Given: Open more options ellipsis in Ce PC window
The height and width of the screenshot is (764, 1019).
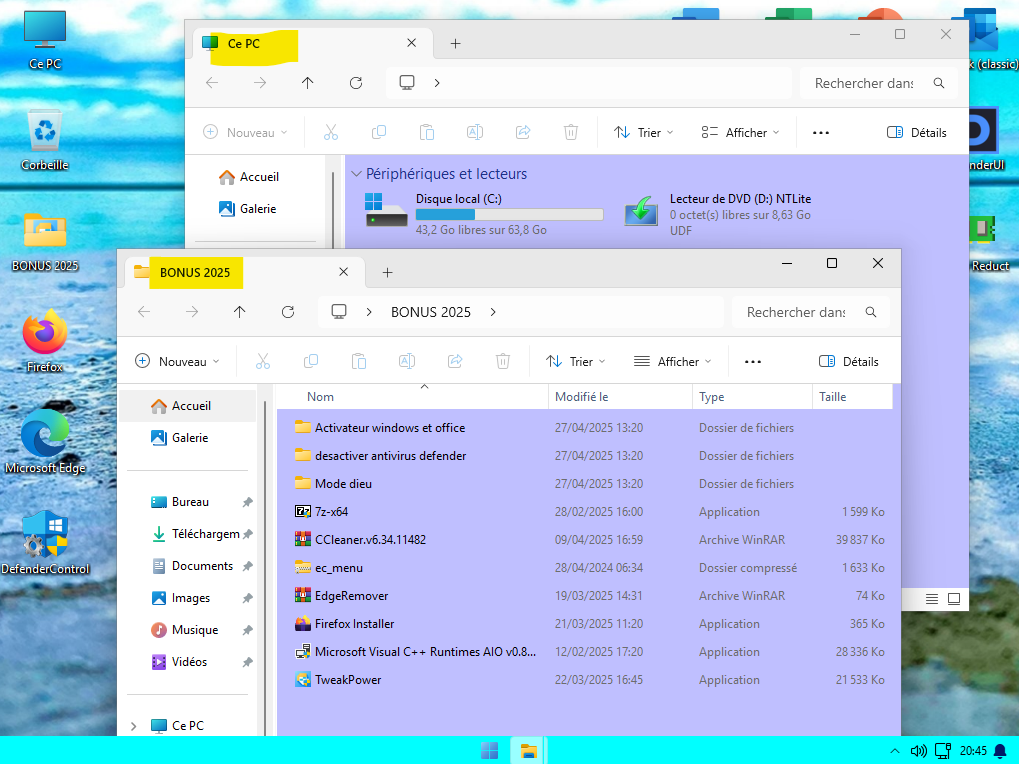Looking at the screenshot, I should pos(821,133).
